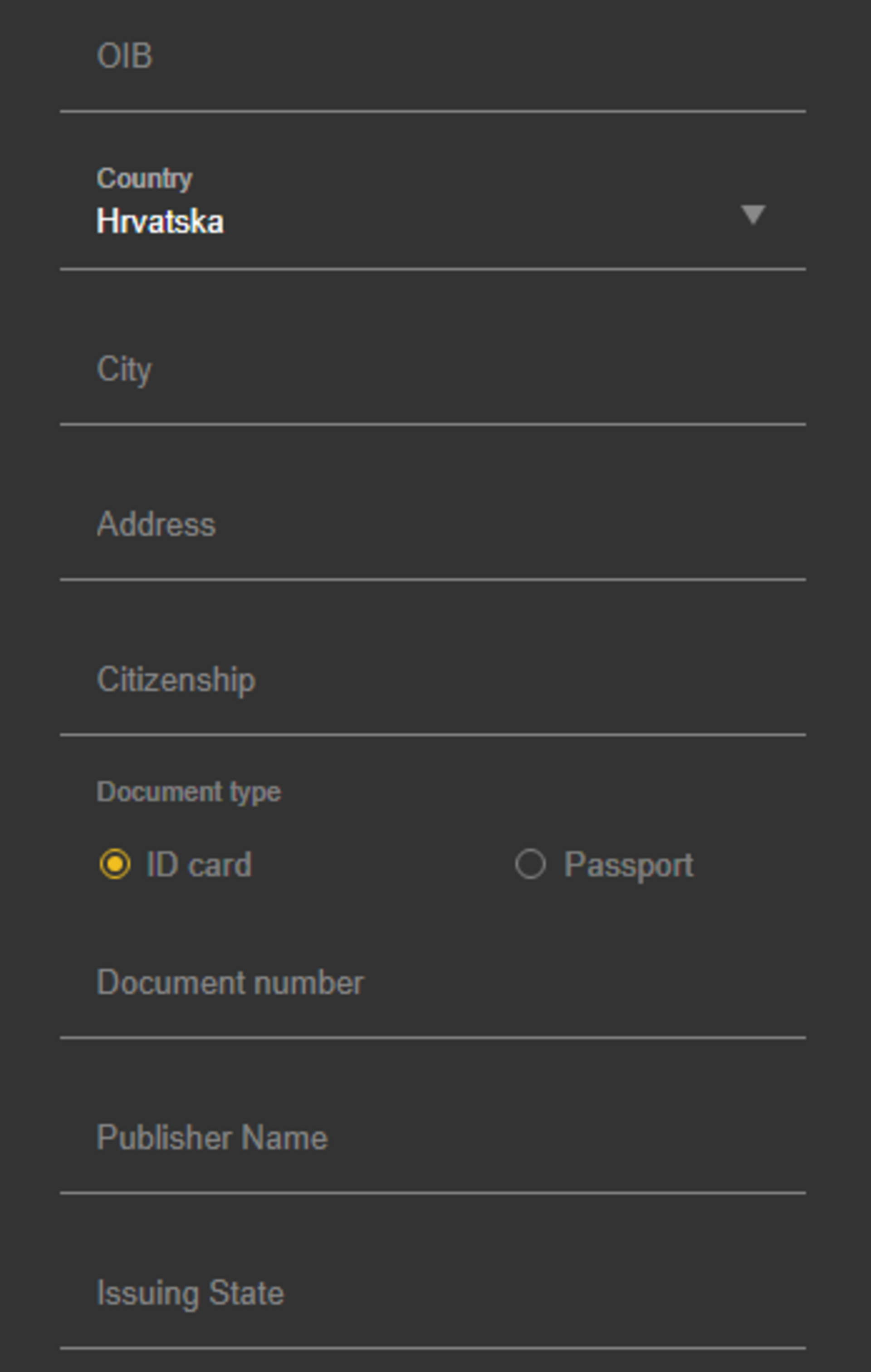Image resolution: width=871 pixels, height=1372 pixels.
Task: Click the Document number placeholder text
Action: tap(230, 983)
